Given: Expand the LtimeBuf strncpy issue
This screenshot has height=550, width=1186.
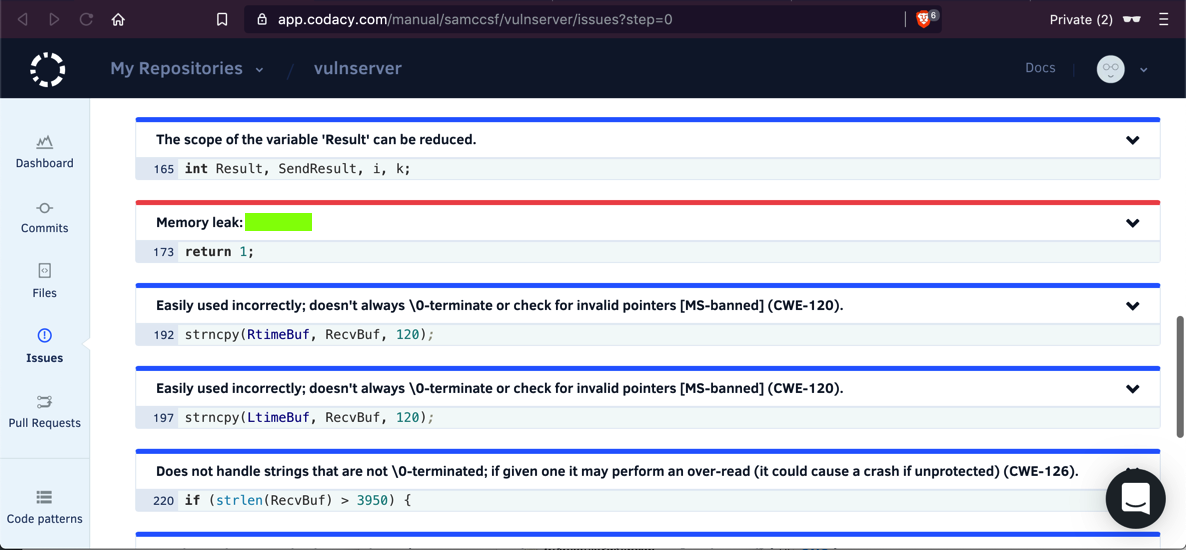Looking at the screenshot, I should coord(1132,388).
